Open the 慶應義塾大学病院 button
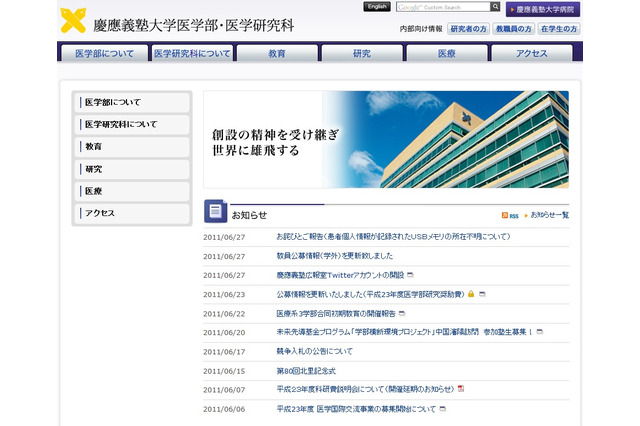This screenshot has width=640, height=426. (x=544, y=9)
